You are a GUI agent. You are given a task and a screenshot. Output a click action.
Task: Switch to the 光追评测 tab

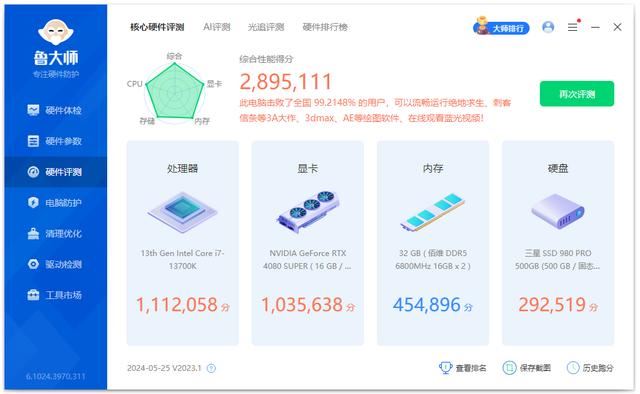coord(266,27)
